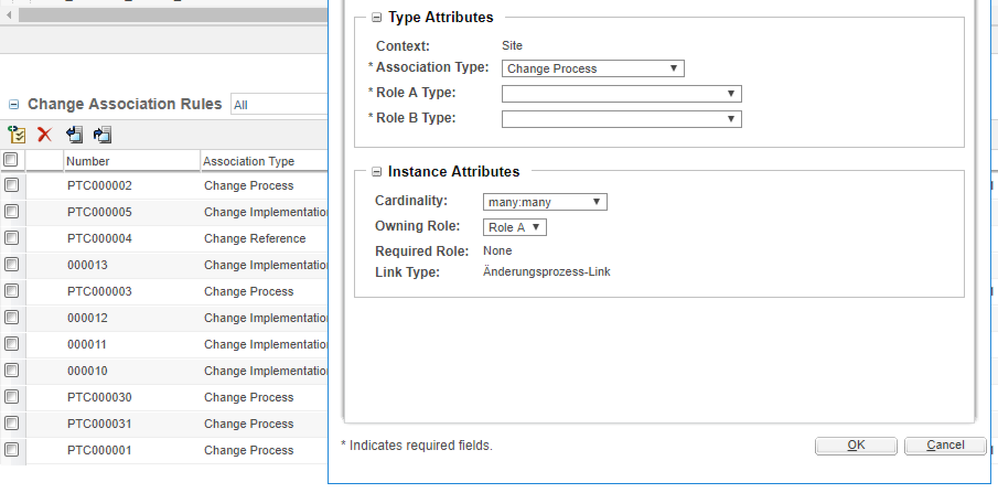Click Change Process in the PTC000001 row
This screenshot has width=998, height=503.
coord(249,450)
